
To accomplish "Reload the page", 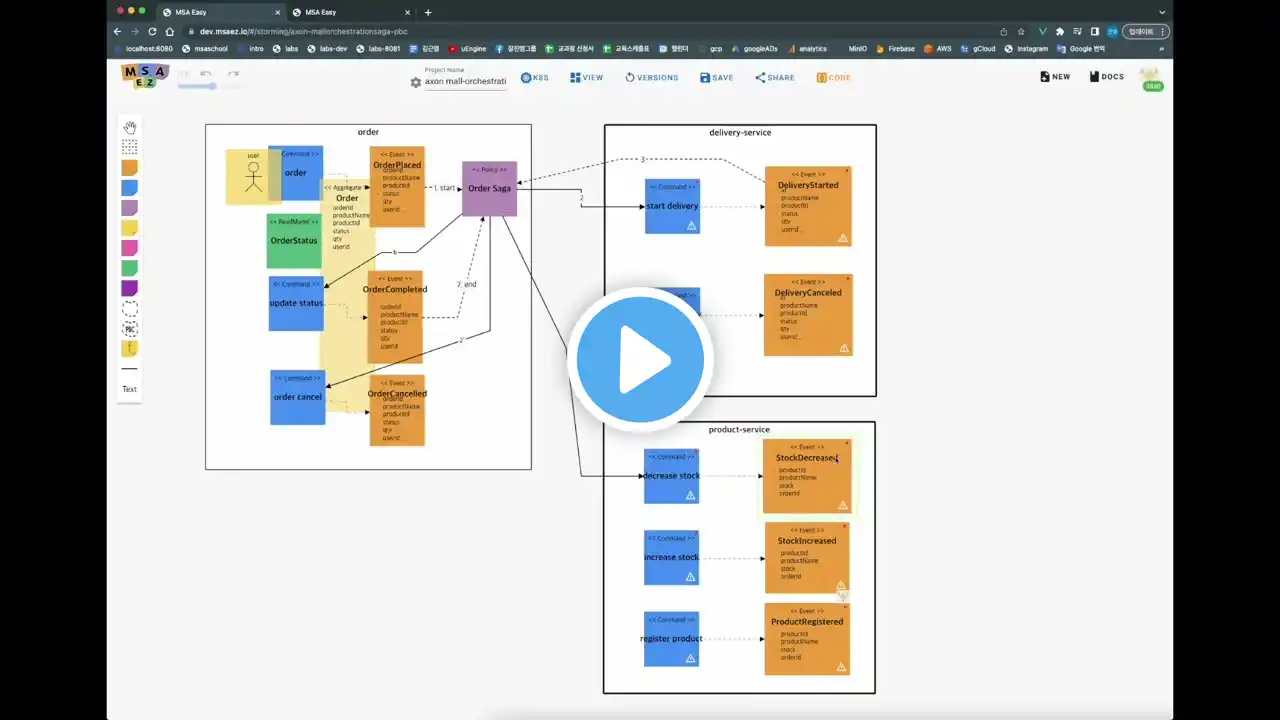I will pyautogui.click(x=152, y=31).
